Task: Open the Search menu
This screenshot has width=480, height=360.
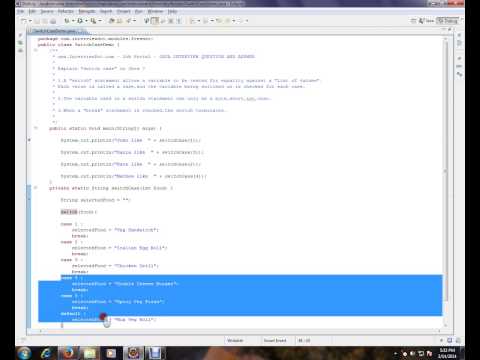Action: (x=106, y=11)
